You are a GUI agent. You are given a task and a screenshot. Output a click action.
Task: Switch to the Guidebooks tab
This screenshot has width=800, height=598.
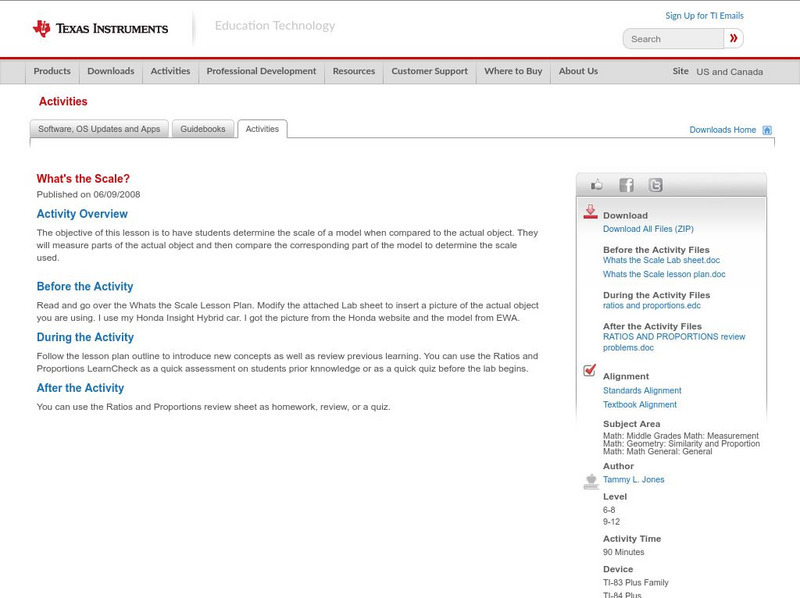[x=203, y=128]
